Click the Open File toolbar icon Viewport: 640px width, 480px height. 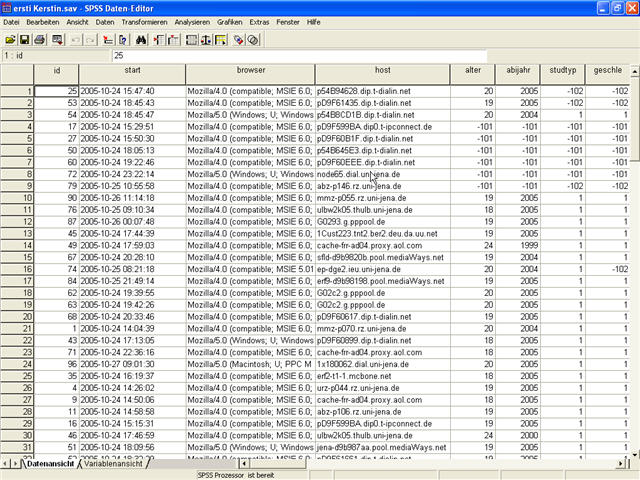point(10,39)
